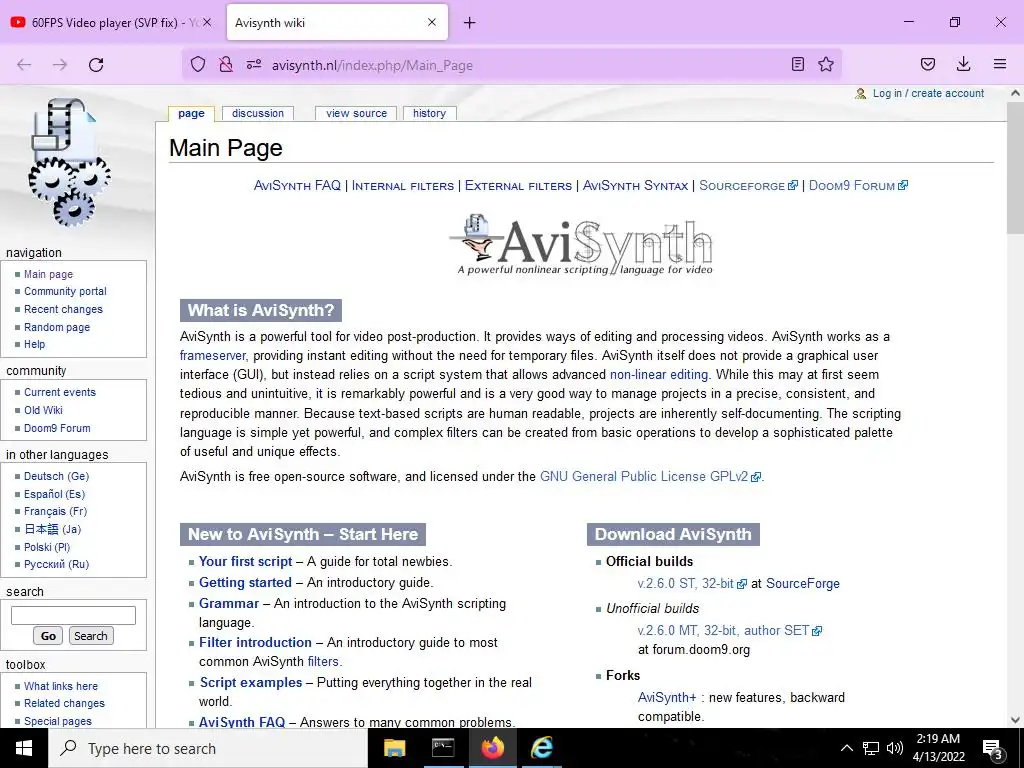Open Recent changes in sidebar
The height and width of the screenshot is (768, 1024).
(63, 310)
